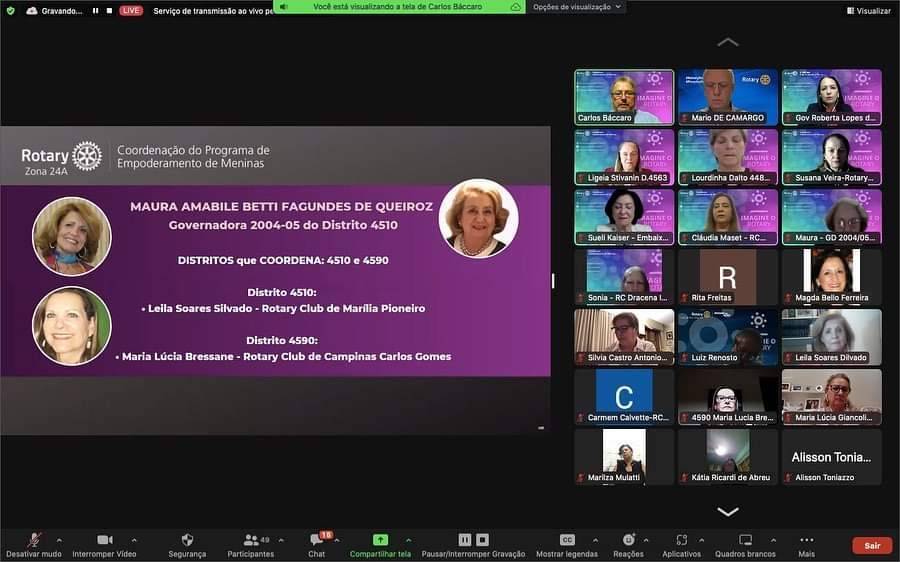The height and width of the screenshot is (562, 900).
Task: Expand the Opções de visualização dropdown
Action: coord(576,7)
